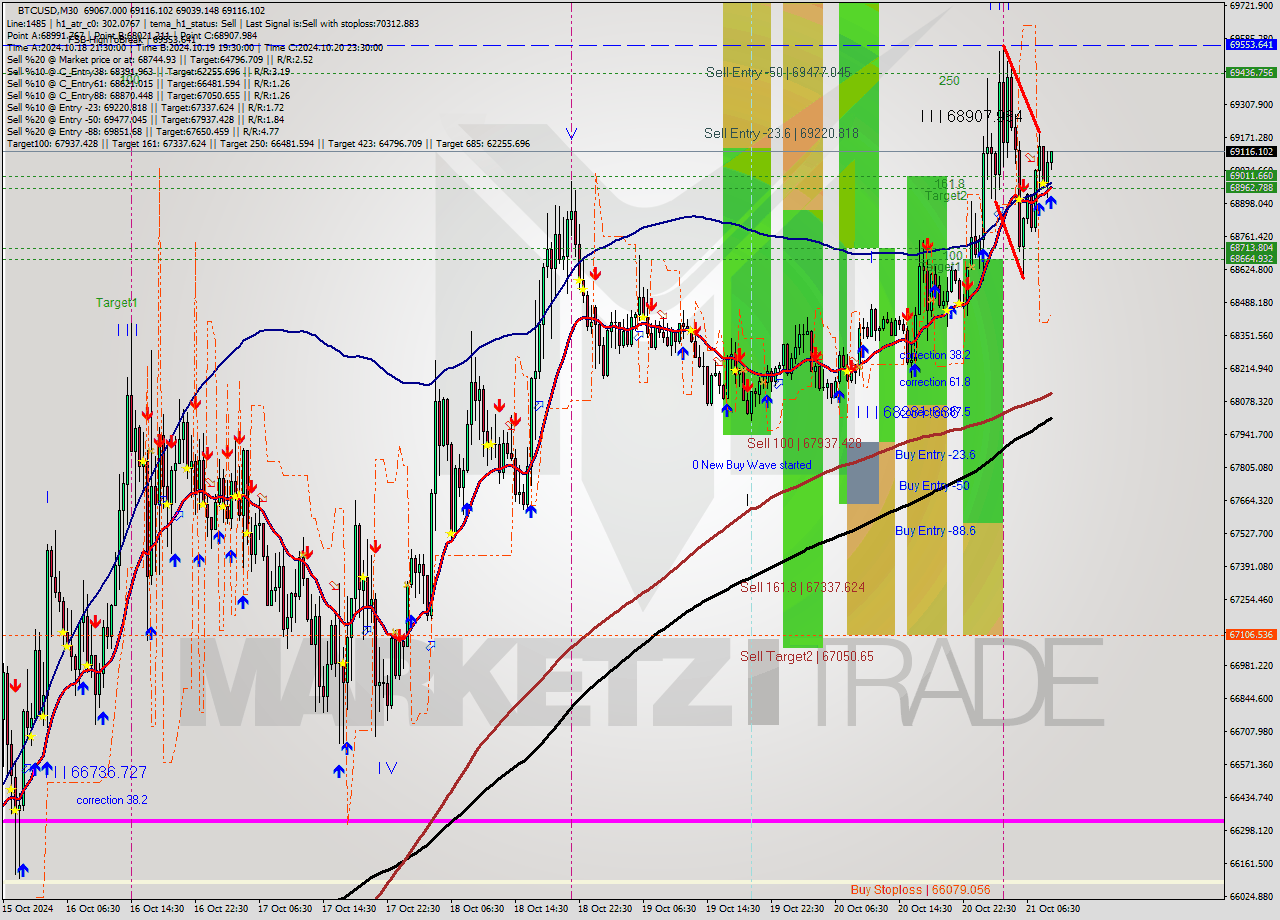Click the green 'Target1' label
This screenshot has width=1280, height=920.
pos(117,302)
